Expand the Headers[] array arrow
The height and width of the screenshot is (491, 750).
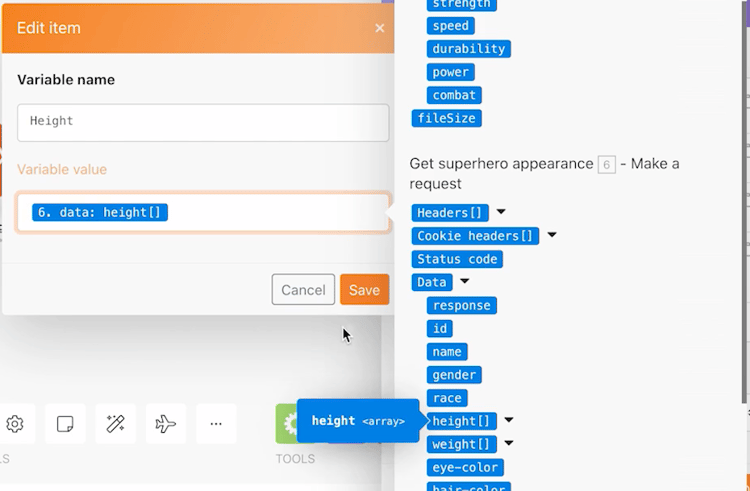(501, 211)
